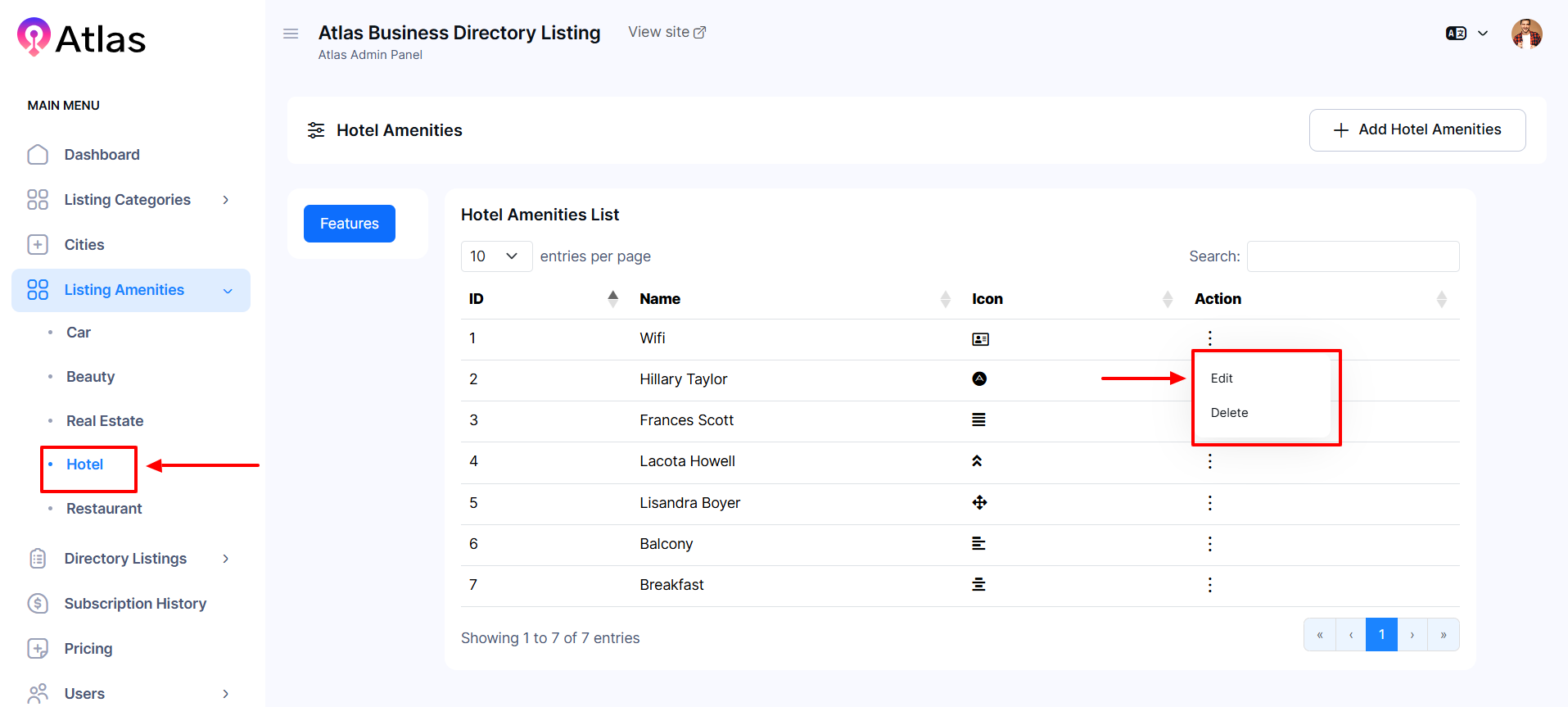Open Dashboard from the sidebar
This screenshot has width=1568, height=707.
102,155
